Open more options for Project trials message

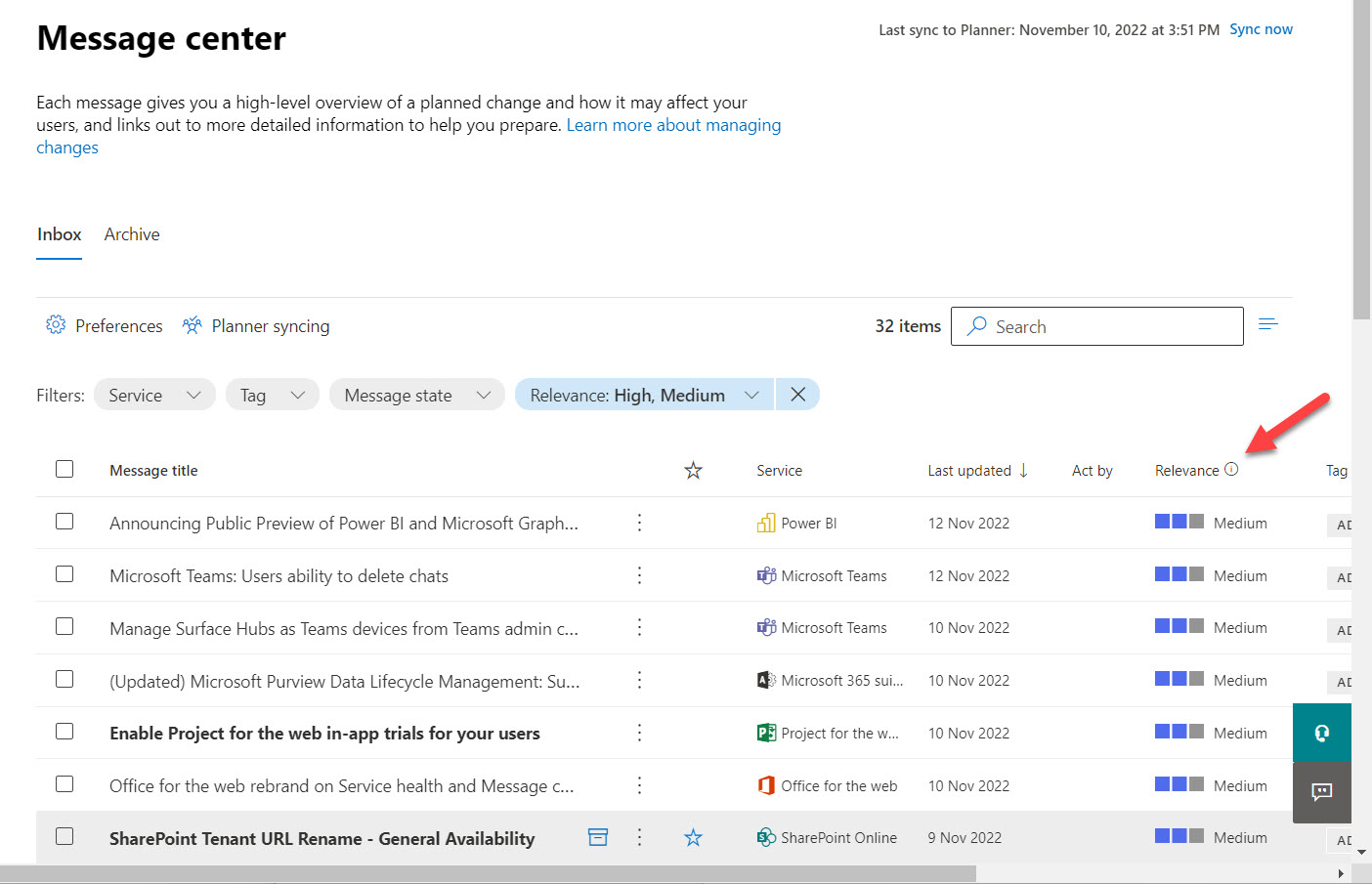639,733
